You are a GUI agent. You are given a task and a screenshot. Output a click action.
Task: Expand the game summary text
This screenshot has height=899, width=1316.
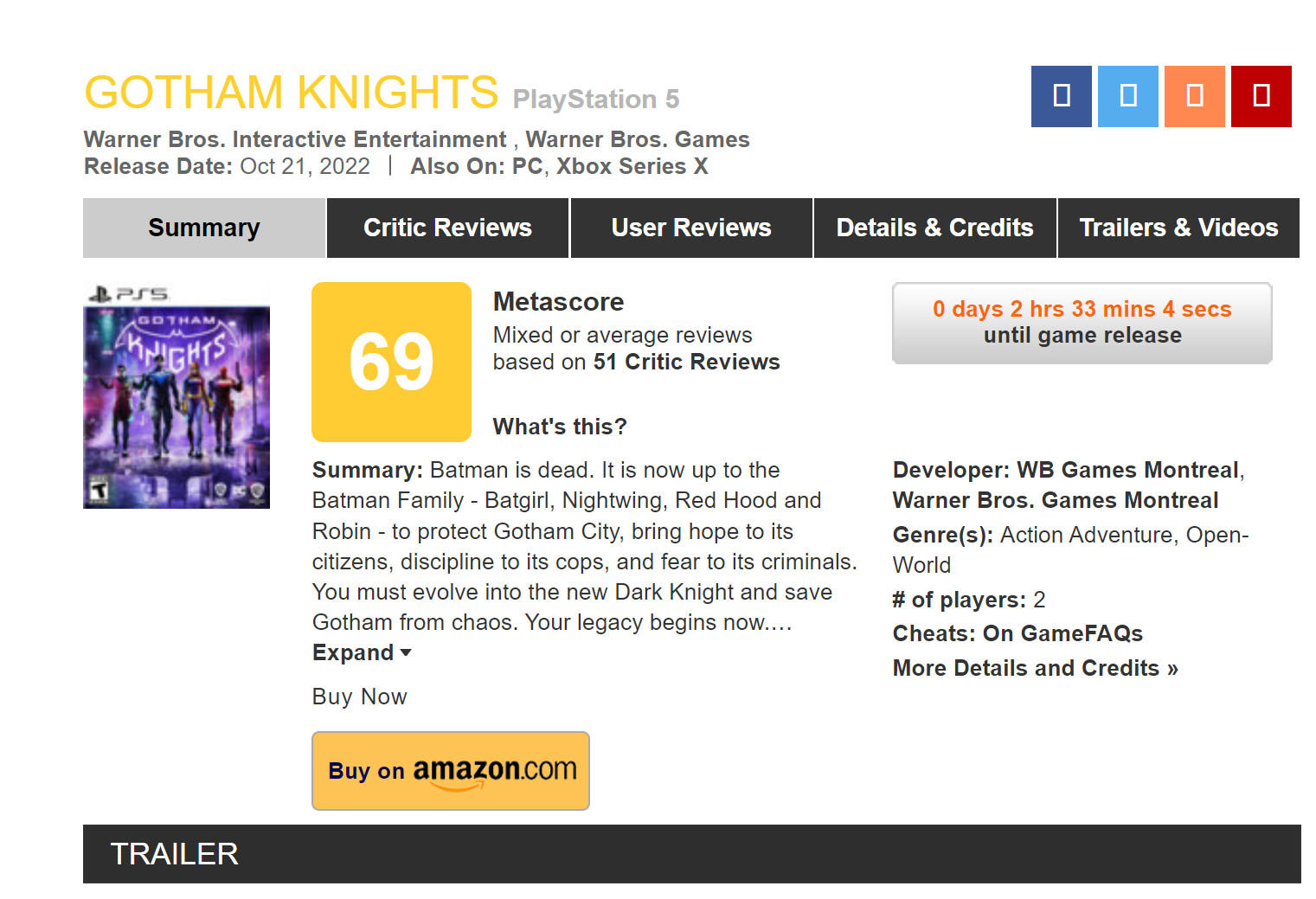tap(362, 652)
